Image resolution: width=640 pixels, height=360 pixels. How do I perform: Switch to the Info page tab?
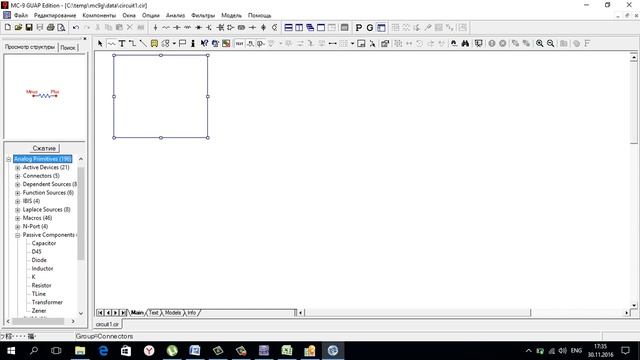(191, 313)
